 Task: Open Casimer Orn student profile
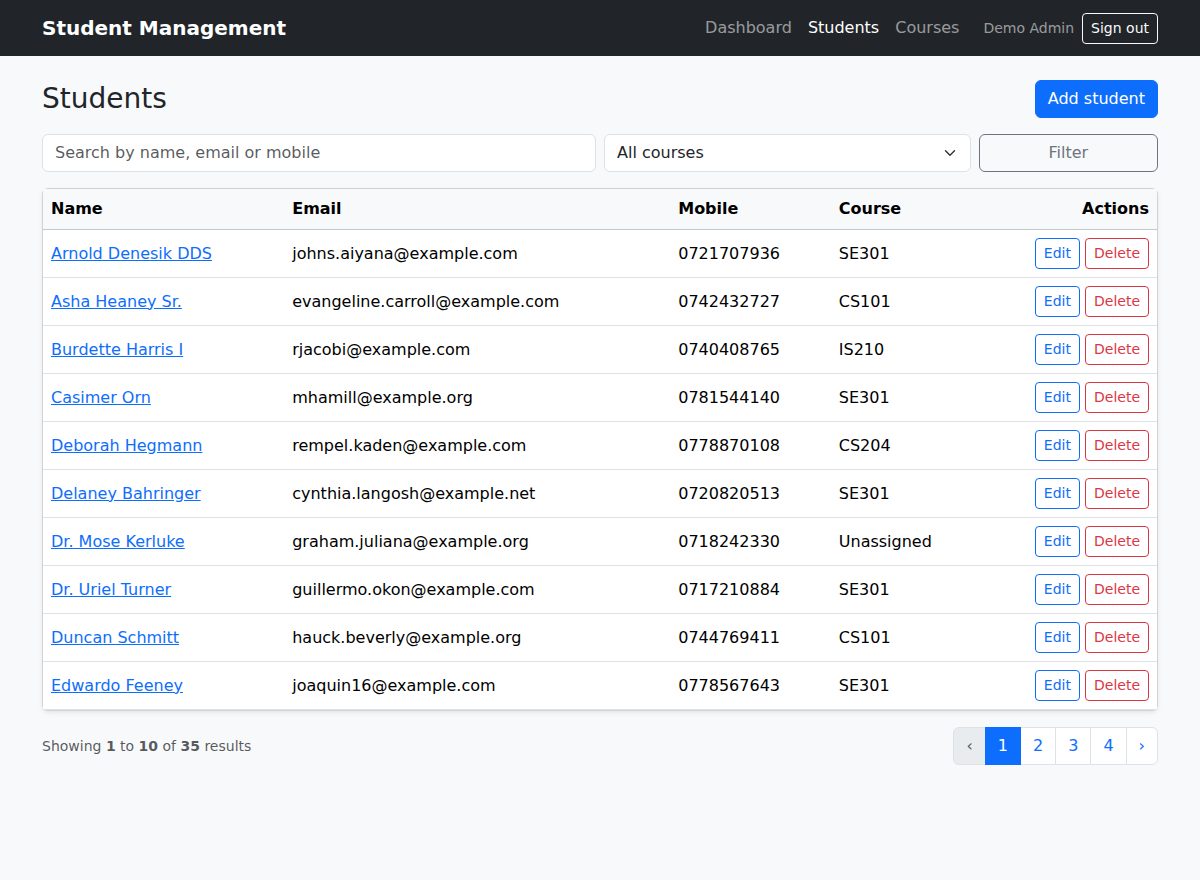coord(101,398)
